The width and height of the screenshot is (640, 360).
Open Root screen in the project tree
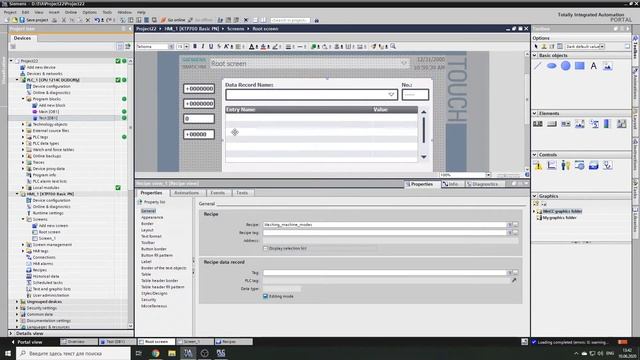49,232
